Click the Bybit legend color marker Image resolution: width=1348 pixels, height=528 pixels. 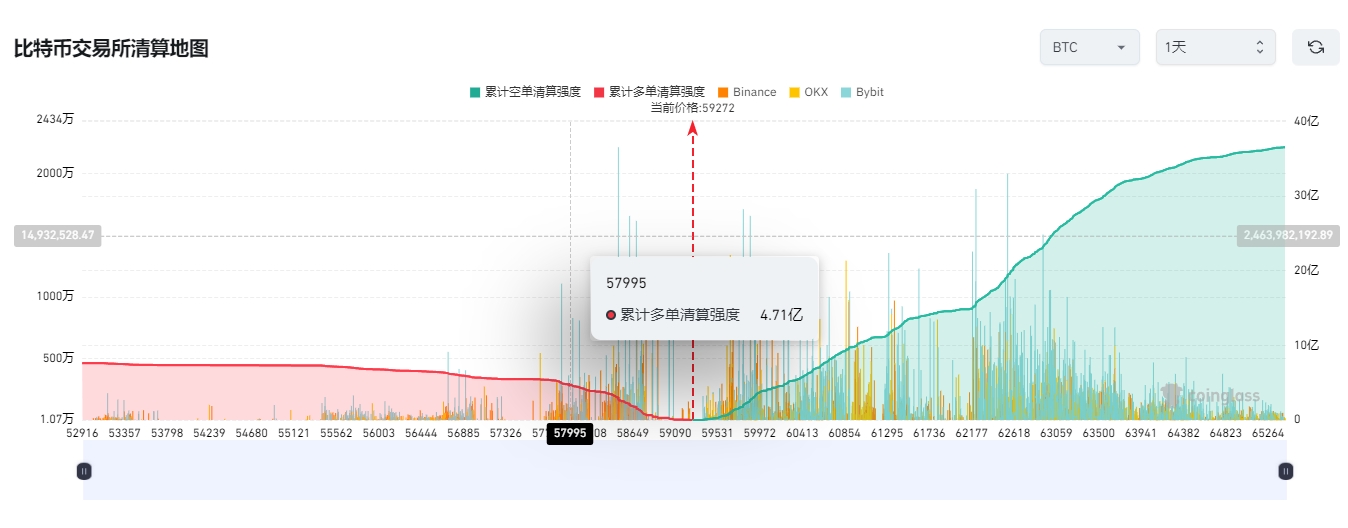coord(846,92)
